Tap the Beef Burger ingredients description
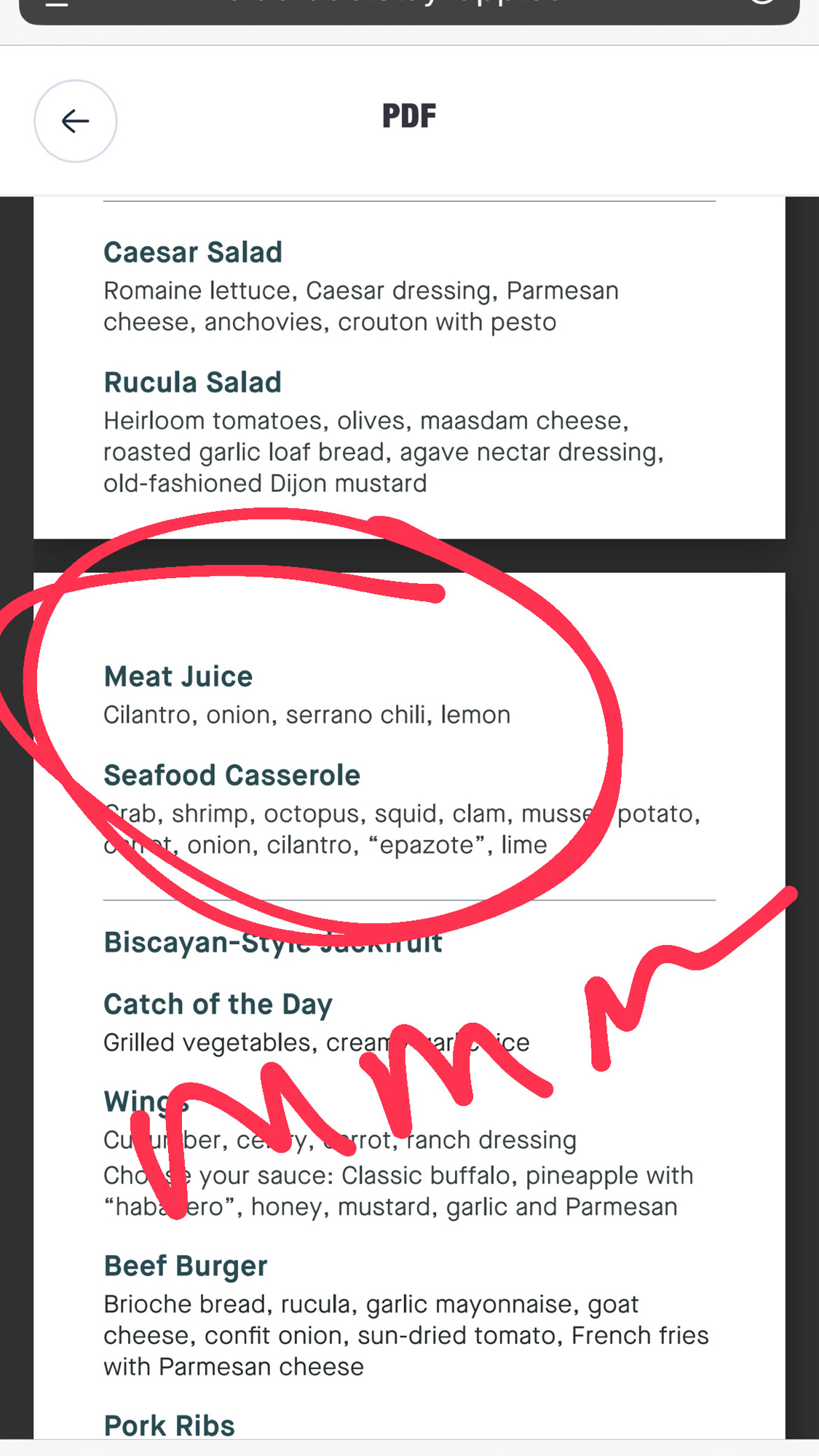819x1456 pixels. pyautogui.click(x=405, y=1335)
